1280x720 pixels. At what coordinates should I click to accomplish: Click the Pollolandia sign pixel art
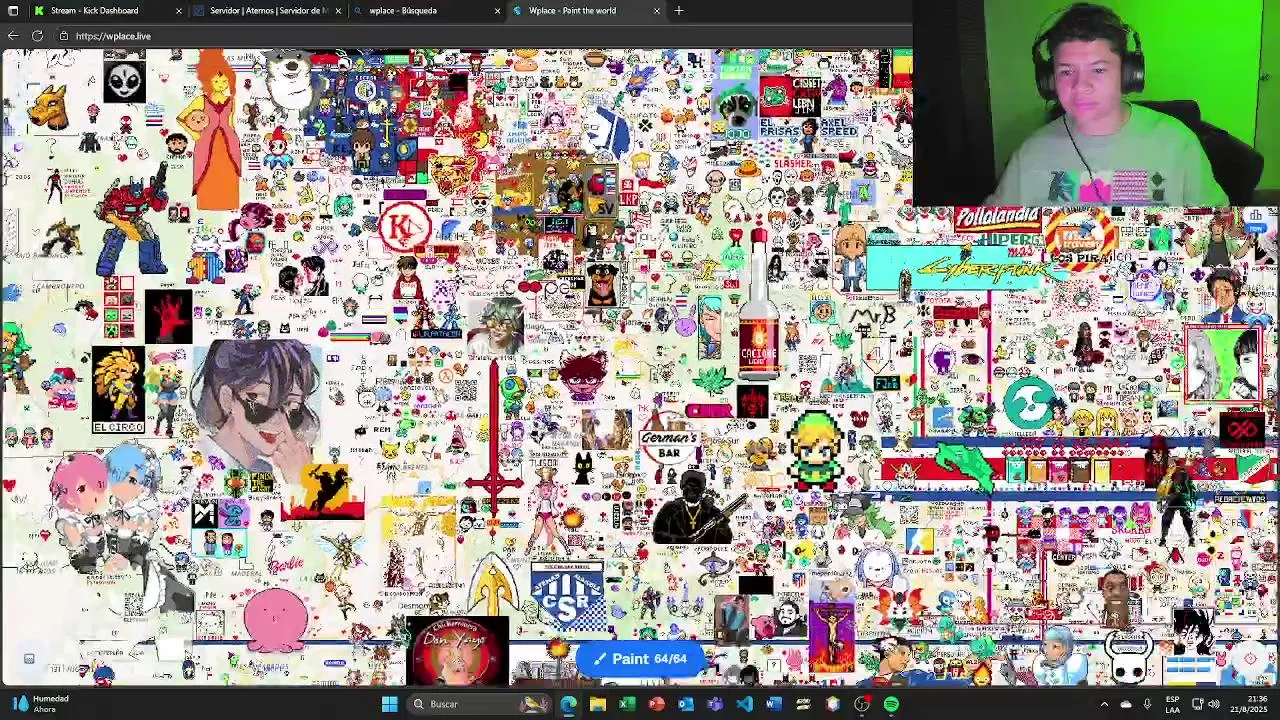(x=997, y=219)
